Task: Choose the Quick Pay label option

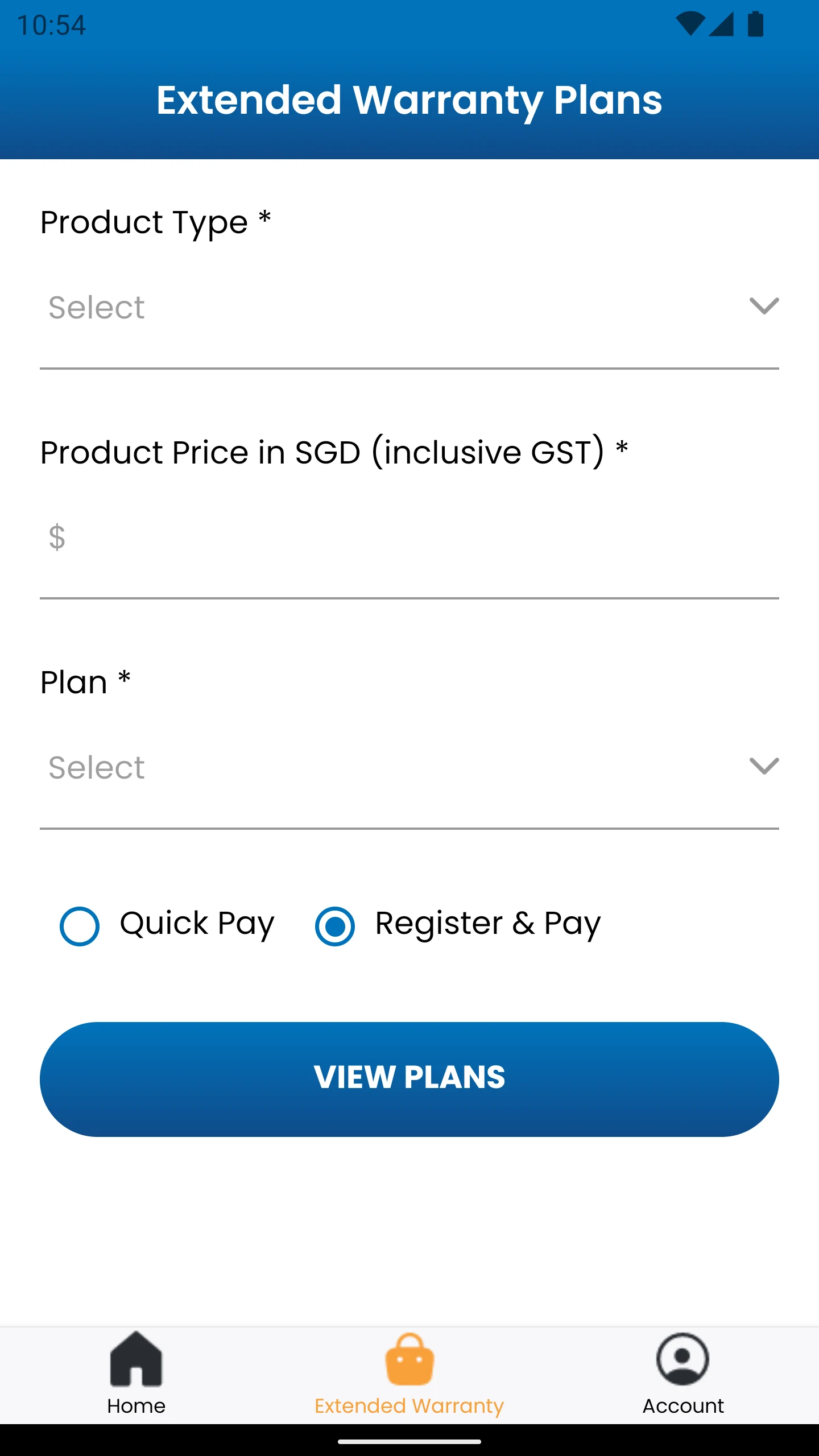Action: [197, 924]
